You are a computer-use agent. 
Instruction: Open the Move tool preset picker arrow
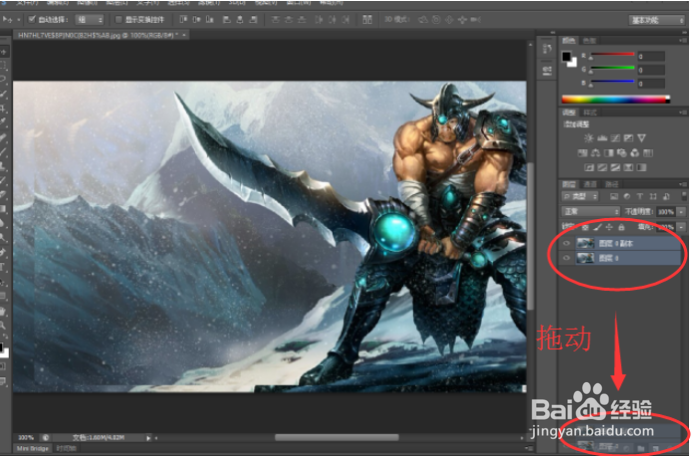pos(19,19)
